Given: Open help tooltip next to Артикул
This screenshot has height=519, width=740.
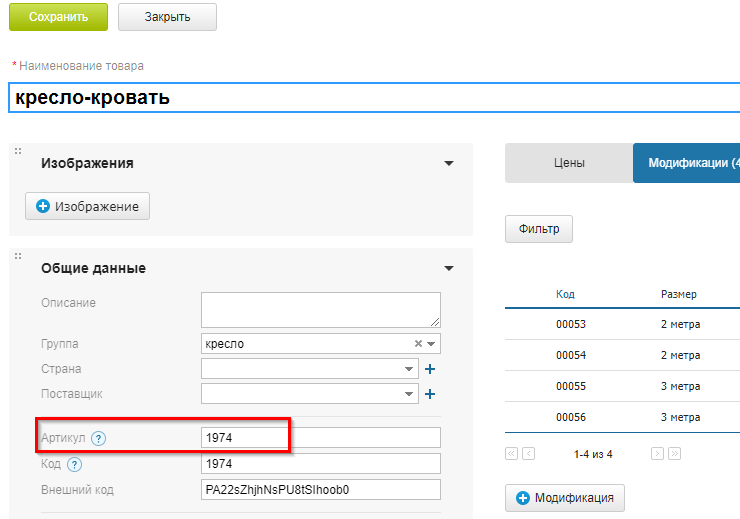Looking at the screenshot, I should pos(98,438).
